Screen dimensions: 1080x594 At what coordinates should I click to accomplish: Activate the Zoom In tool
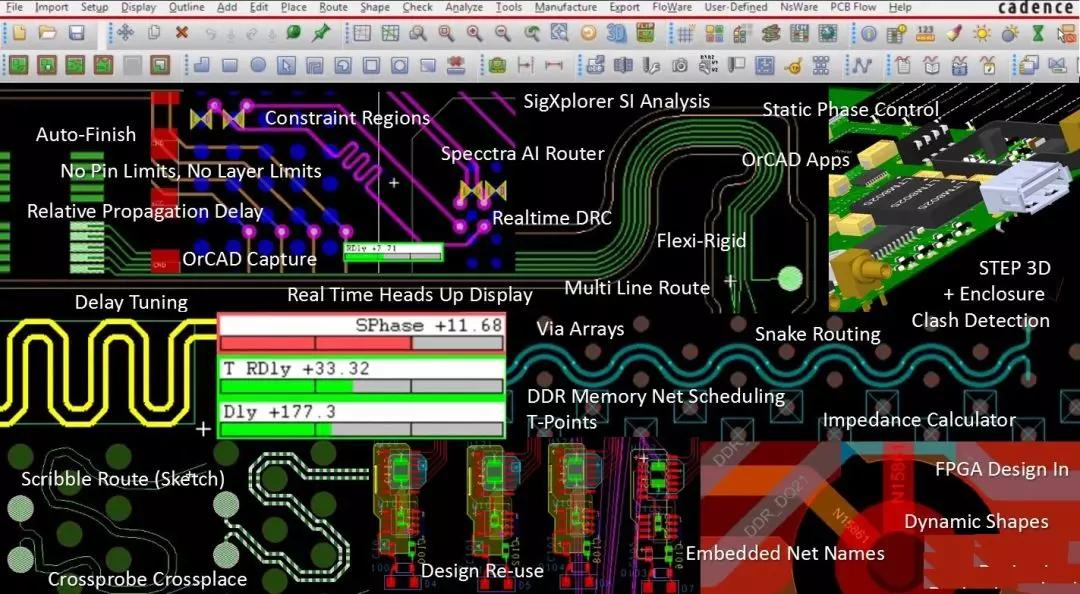474,36
